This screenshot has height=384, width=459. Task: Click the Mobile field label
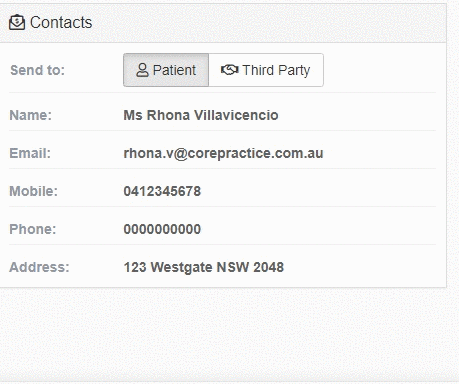33,191
